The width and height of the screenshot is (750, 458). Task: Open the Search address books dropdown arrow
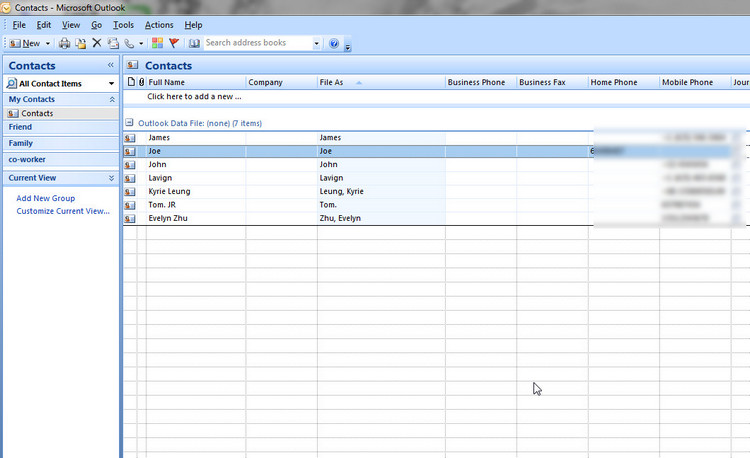[317, 44]
